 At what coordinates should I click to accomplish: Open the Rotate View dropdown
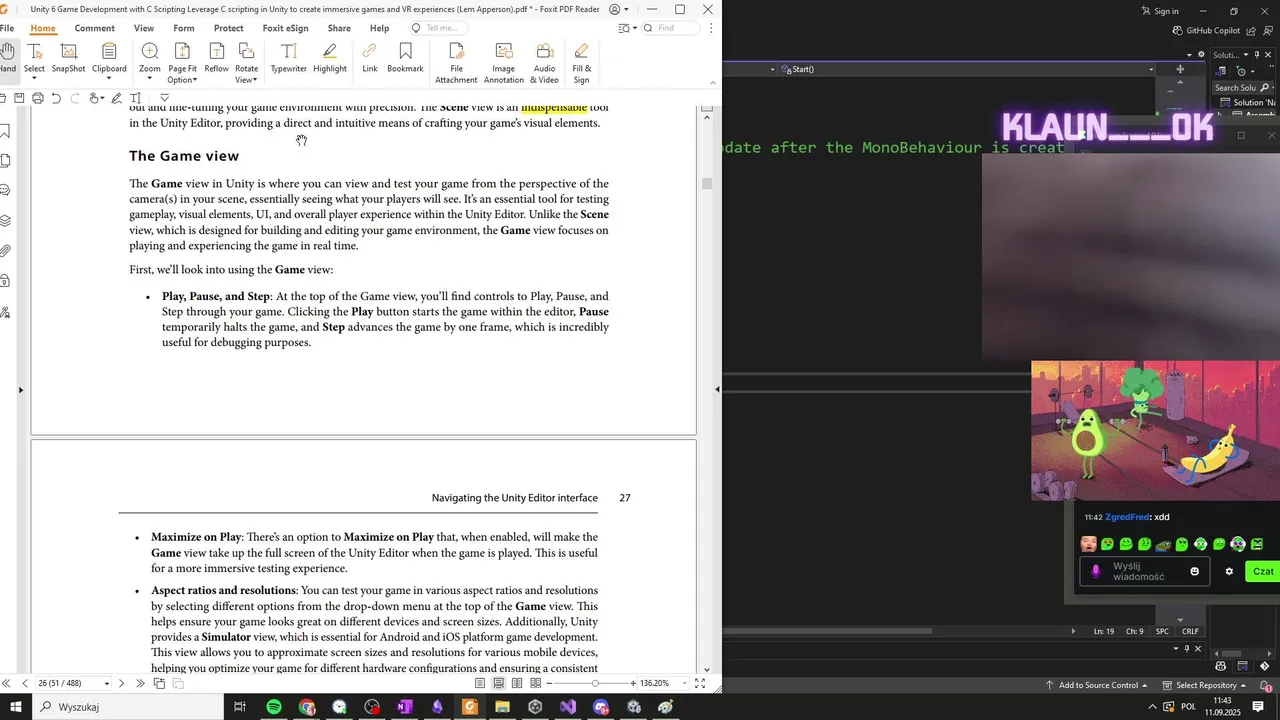tap(246, 63)
